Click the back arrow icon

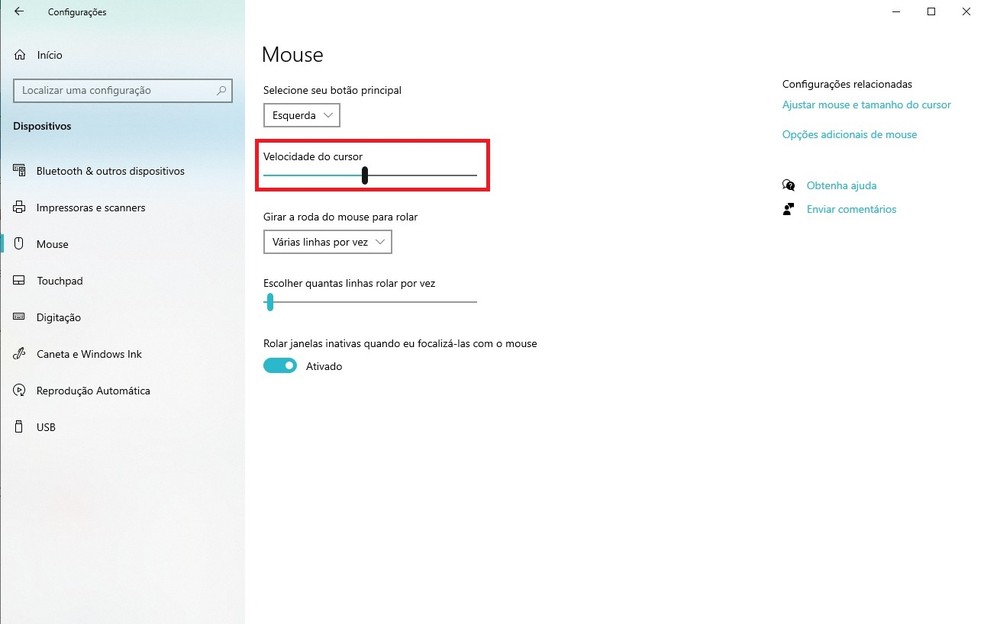[x=19, y=12]
